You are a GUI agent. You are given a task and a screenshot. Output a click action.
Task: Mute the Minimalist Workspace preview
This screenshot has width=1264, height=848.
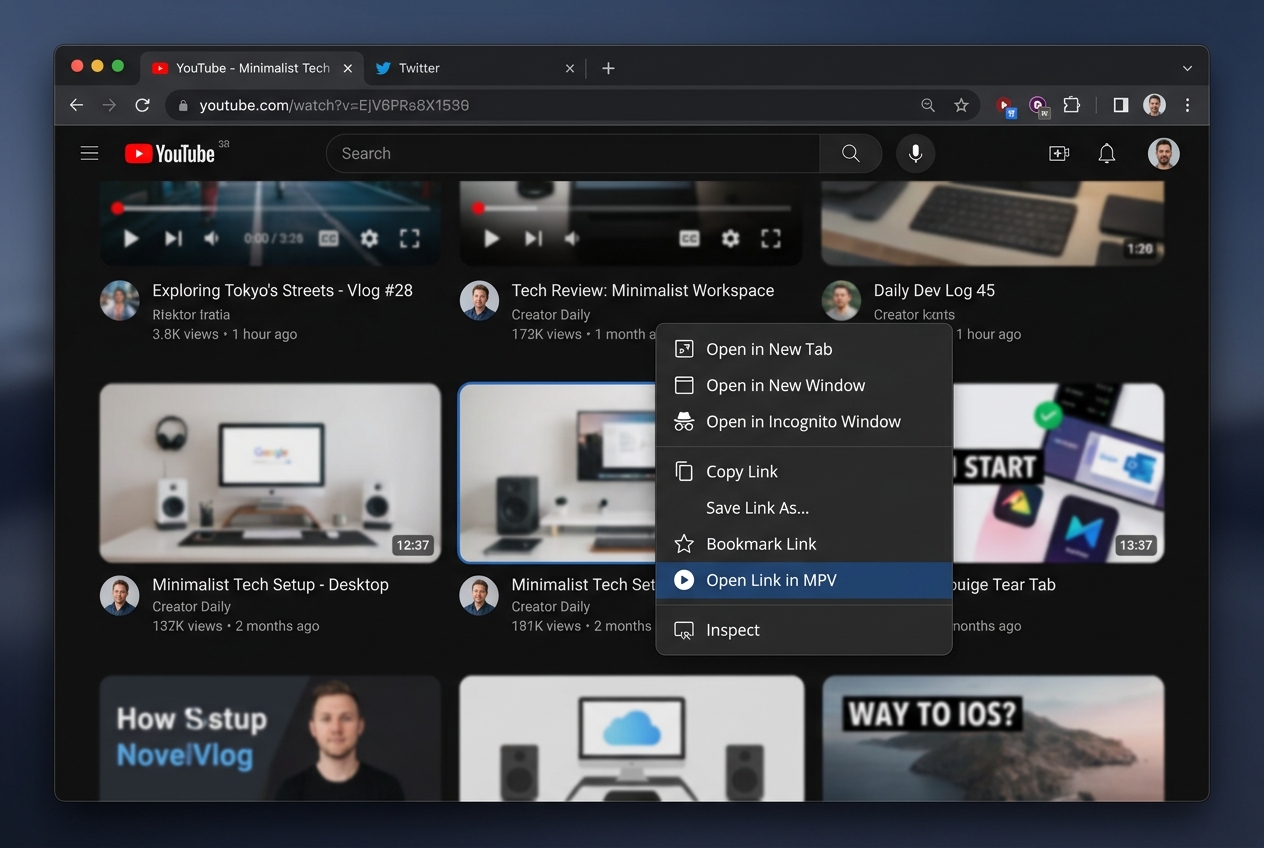click(x=572, y=238)
